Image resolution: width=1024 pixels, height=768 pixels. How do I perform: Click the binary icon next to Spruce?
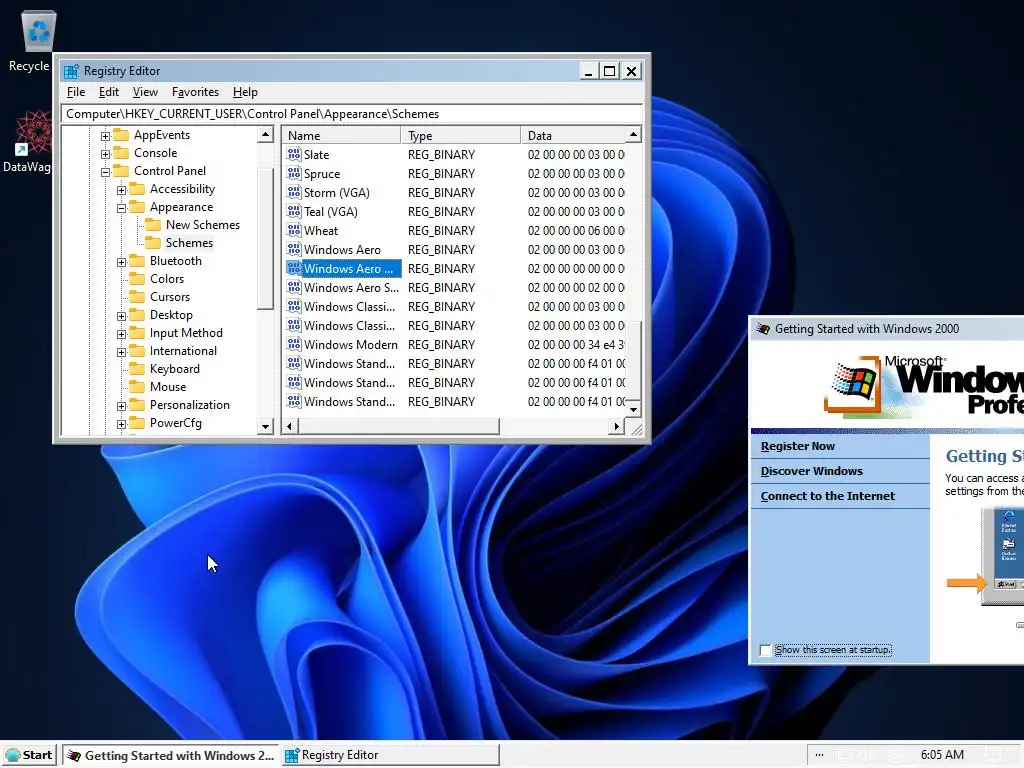pyautogui.click(x=294, y=174)
